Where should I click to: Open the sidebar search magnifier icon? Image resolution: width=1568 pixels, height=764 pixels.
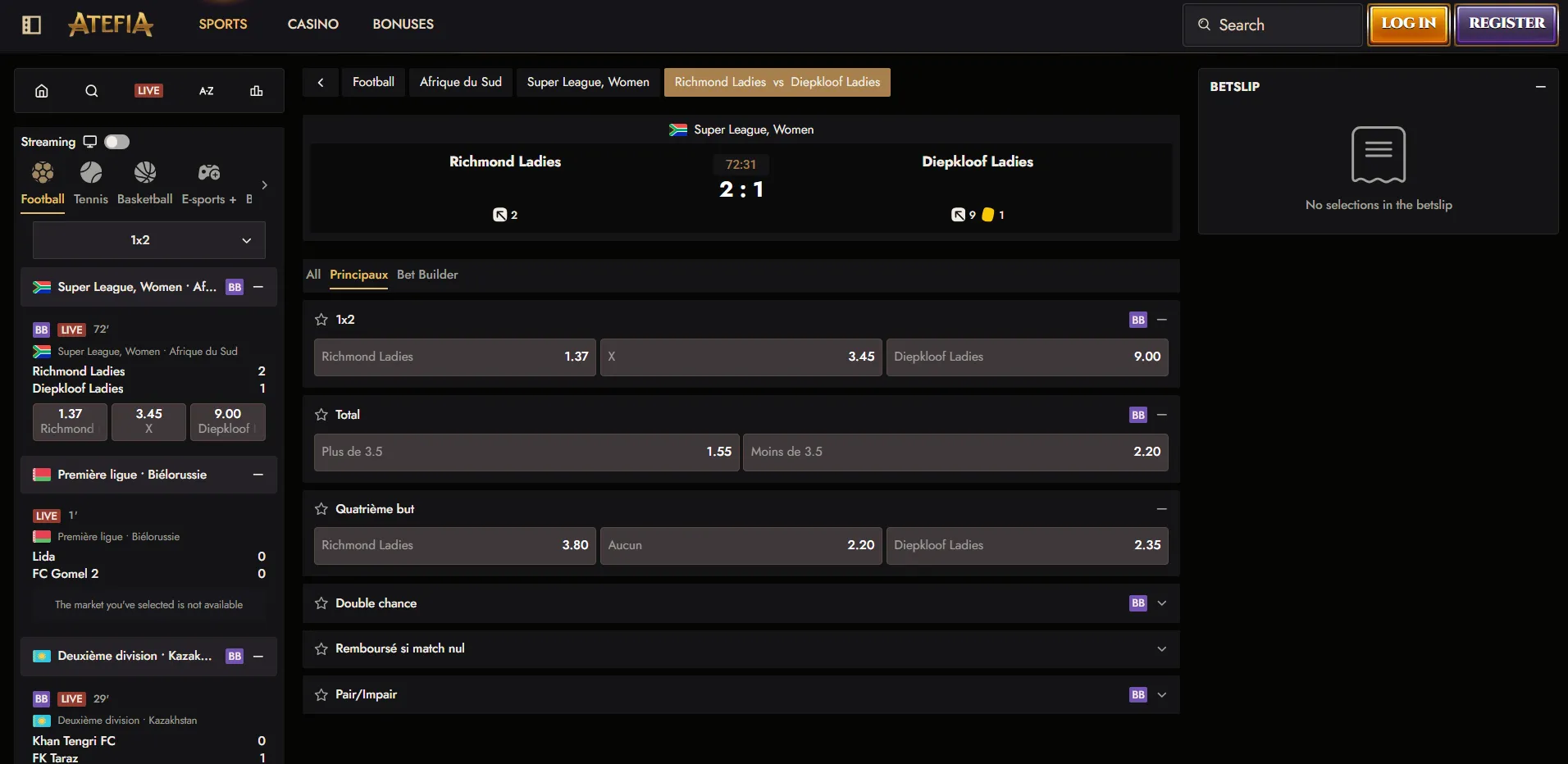(92, 91)
